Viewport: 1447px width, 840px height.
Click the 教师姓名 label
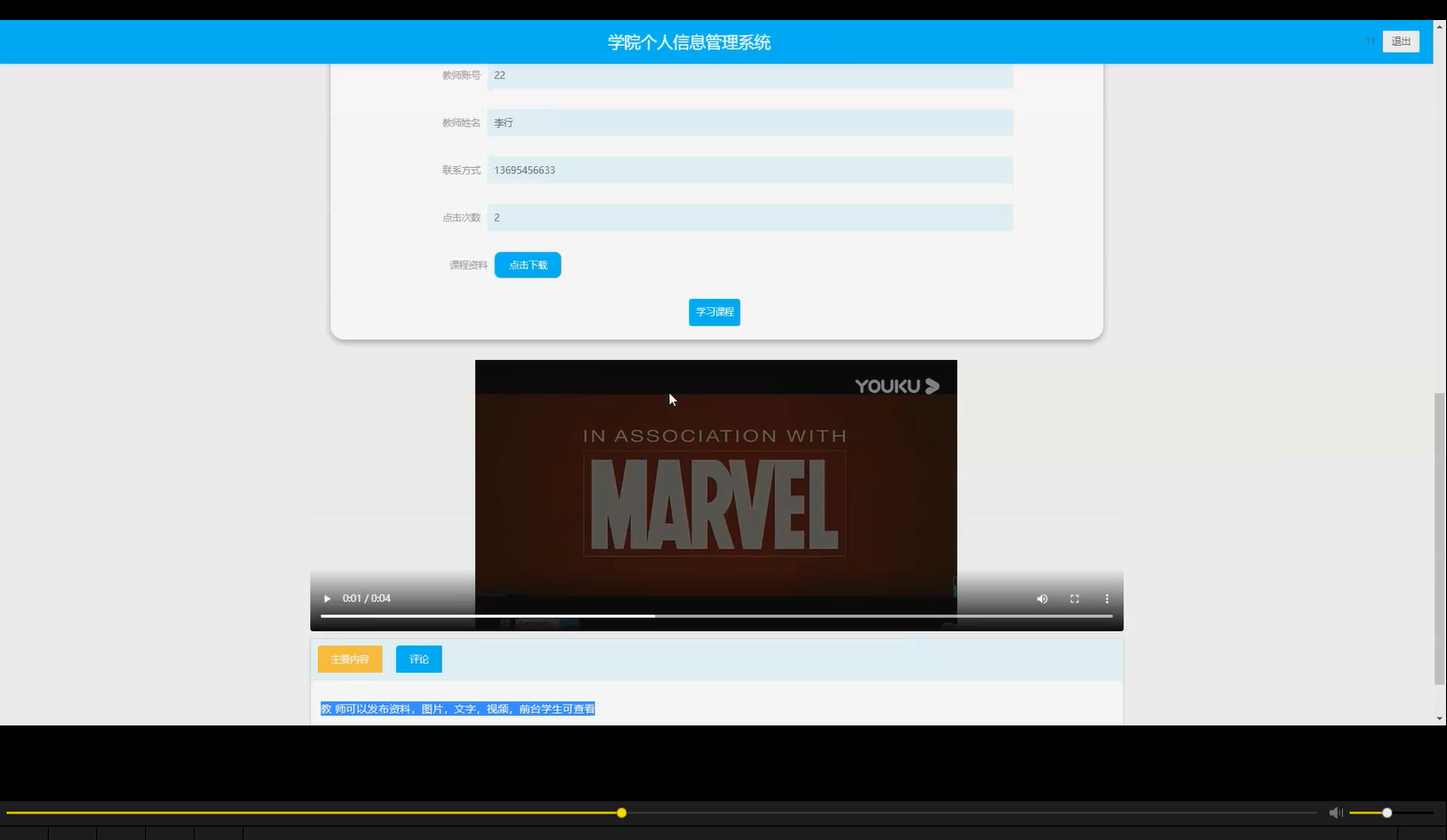tap(461, 123)
